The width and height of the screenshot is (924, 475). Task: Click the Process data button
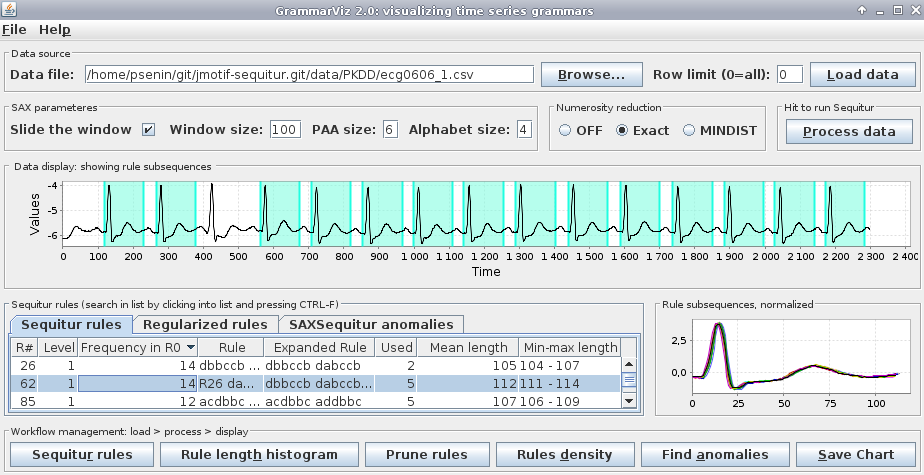coord(849,131)
